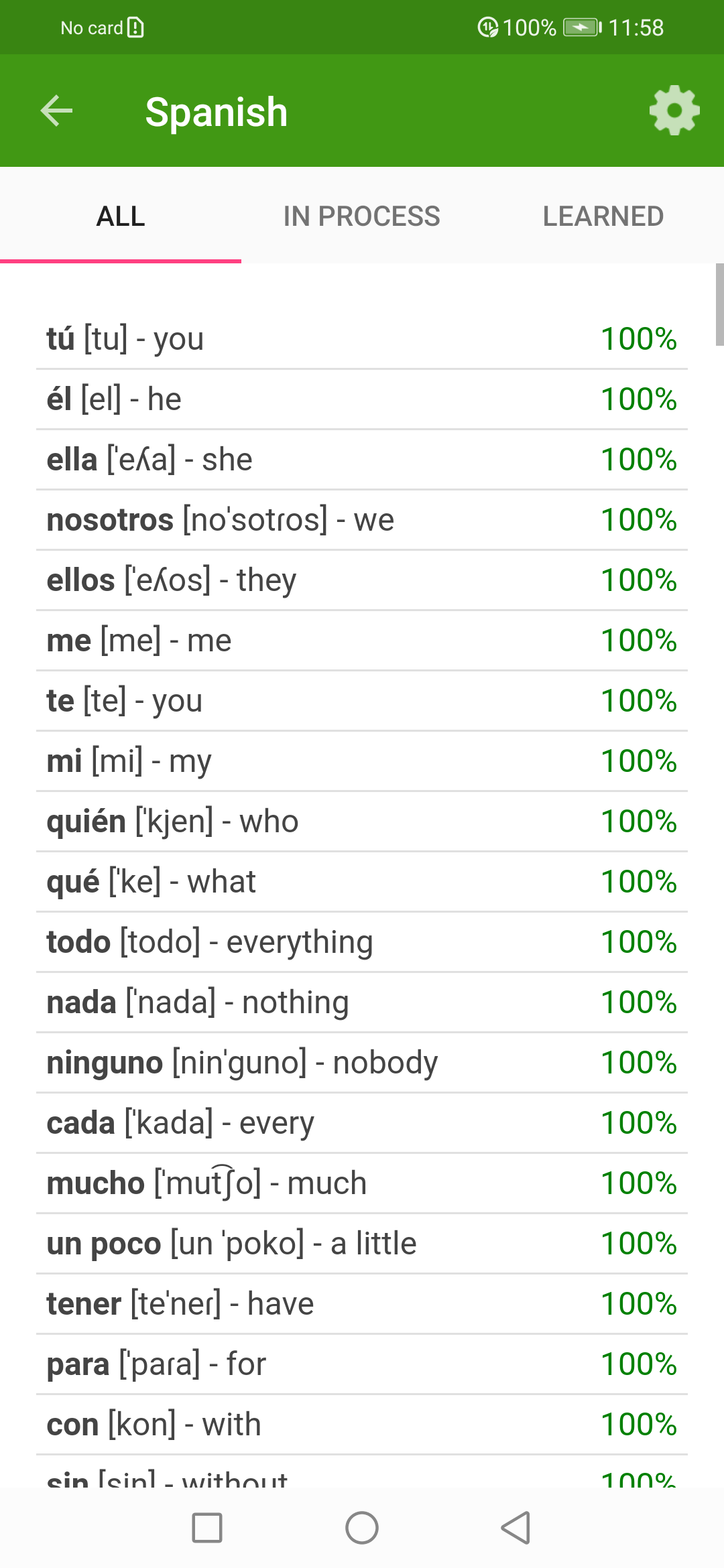Tap the 100% progress for 'ella'

click(x=639, y=460)
